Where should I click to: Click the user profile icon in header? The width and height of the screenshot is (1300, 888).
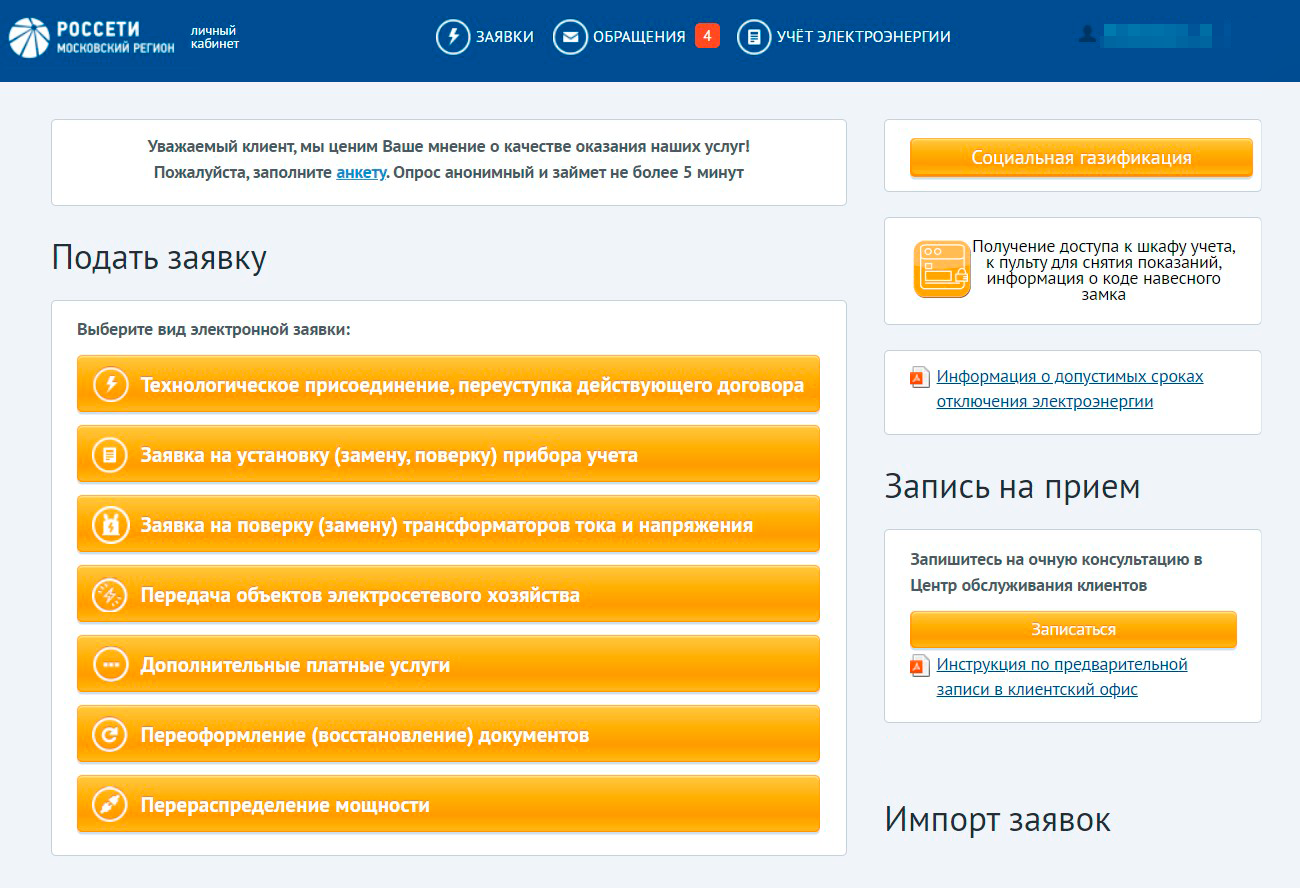pyautogui.click(x=1087, y=35)
